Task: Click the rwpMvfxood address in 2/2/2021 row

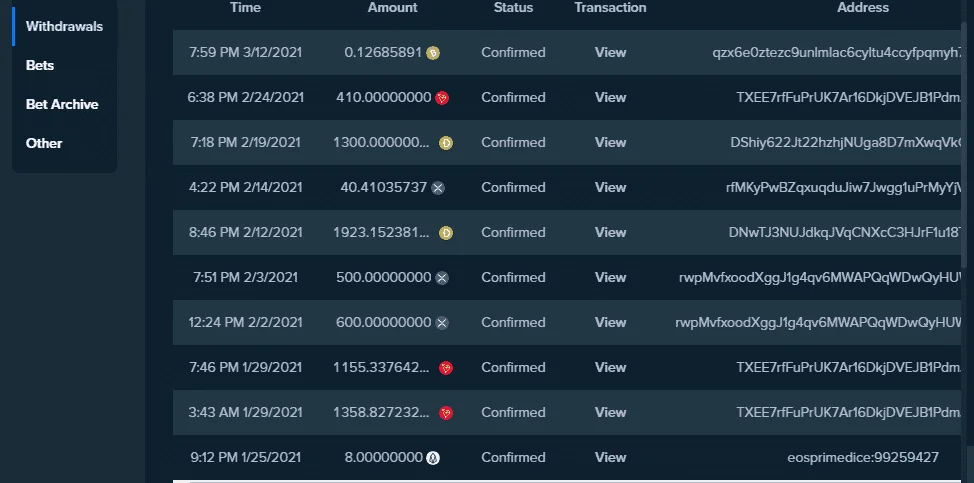Action: pos(819,322)
